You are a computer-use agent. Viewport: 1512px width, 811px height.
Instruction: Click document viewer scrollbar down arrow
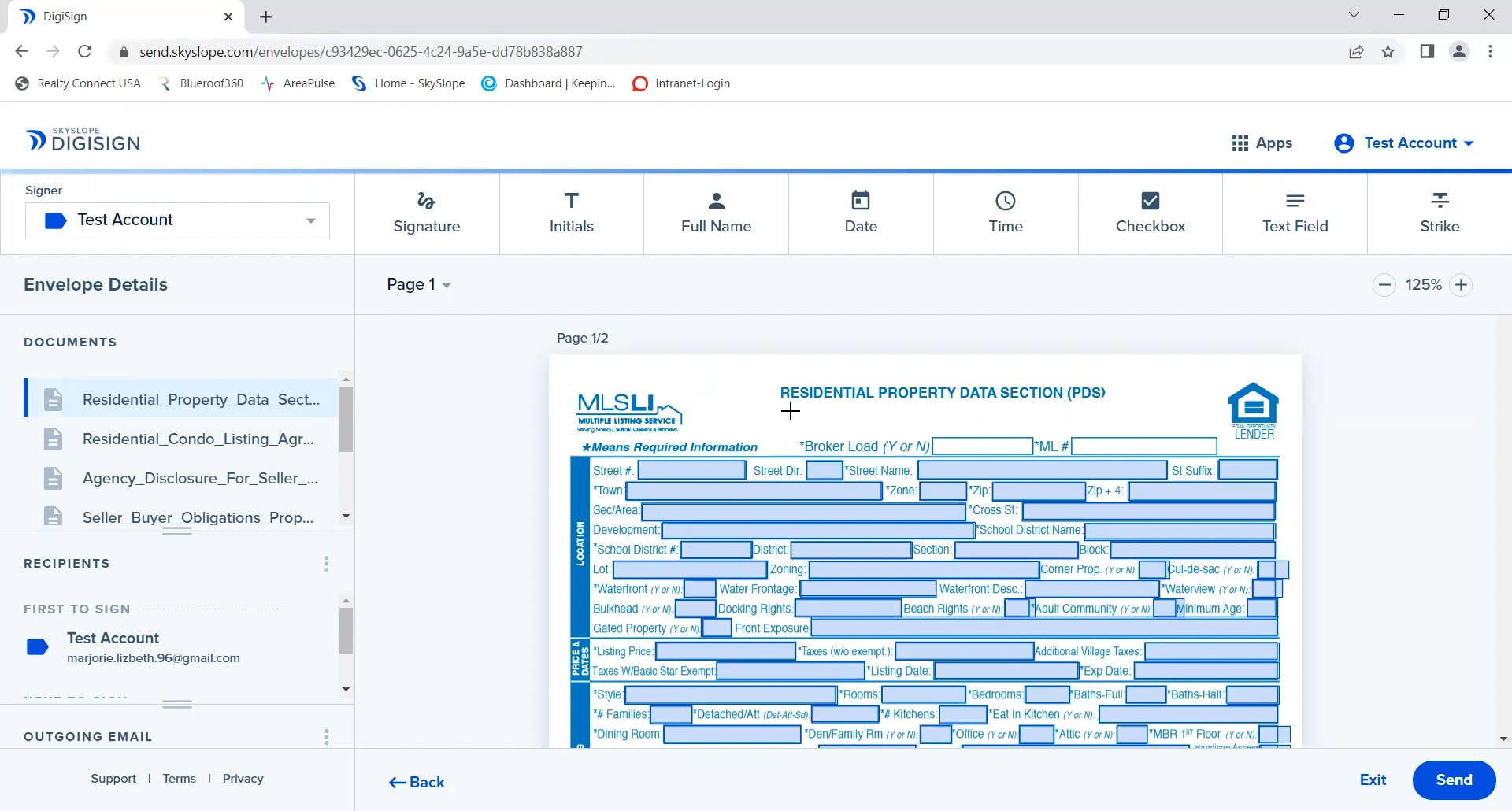(1503, 739)
